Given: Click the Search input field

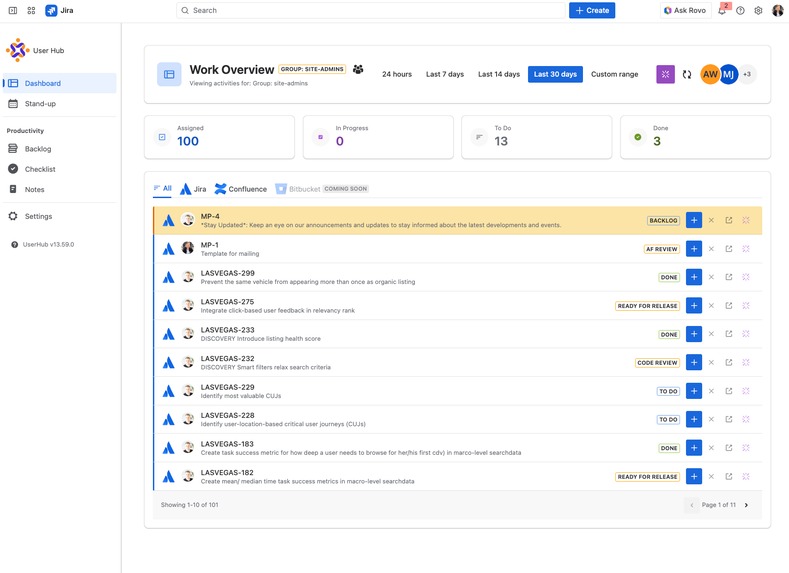Looking at the screenshot, I should (371, 11).
